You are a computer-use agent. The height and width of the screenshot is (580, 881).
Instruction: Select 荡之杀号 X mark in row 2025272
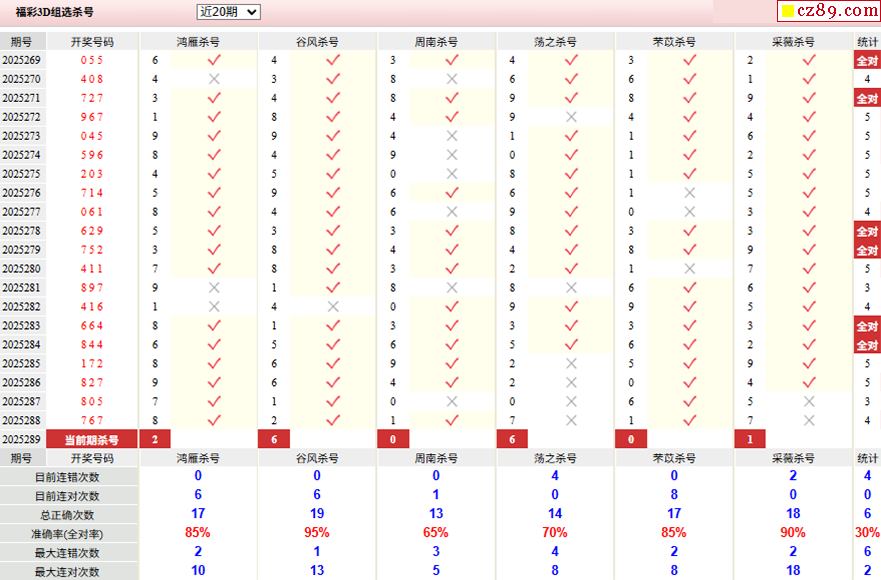pyautogui.click(x=571, y=117)
